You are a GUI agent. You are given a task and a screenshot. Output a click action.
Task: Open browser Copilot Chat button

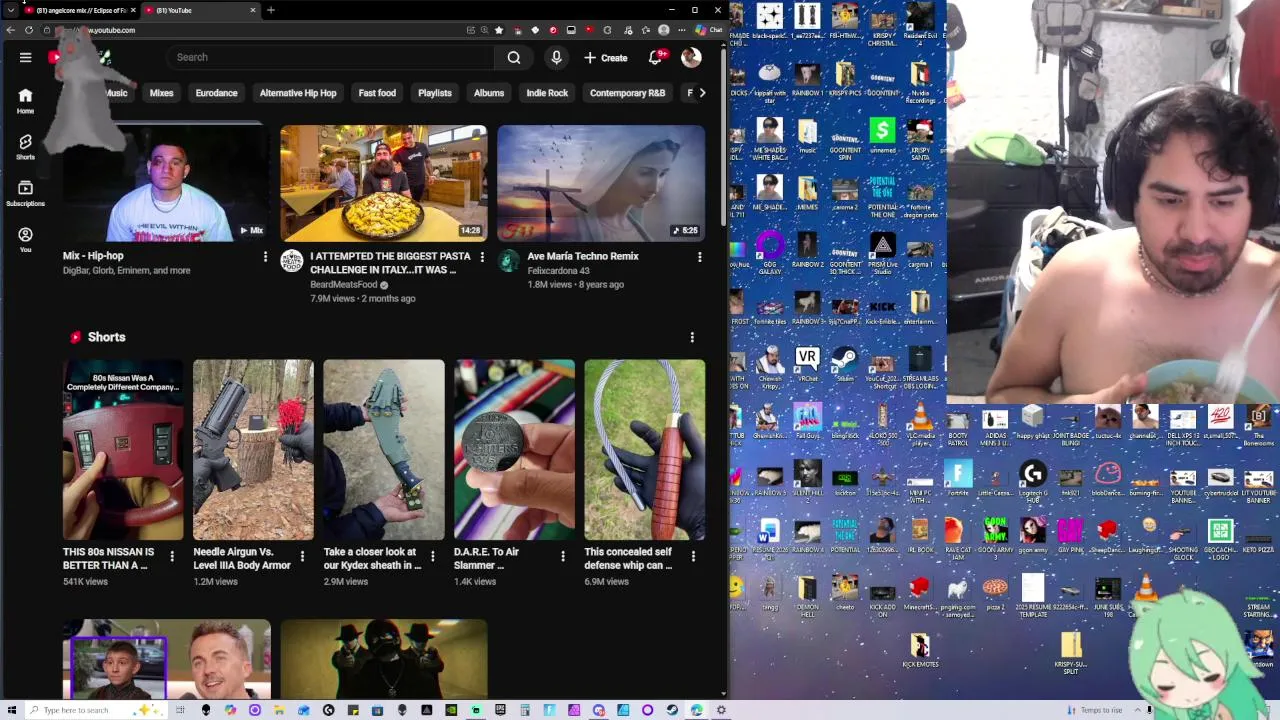point(710,30)
